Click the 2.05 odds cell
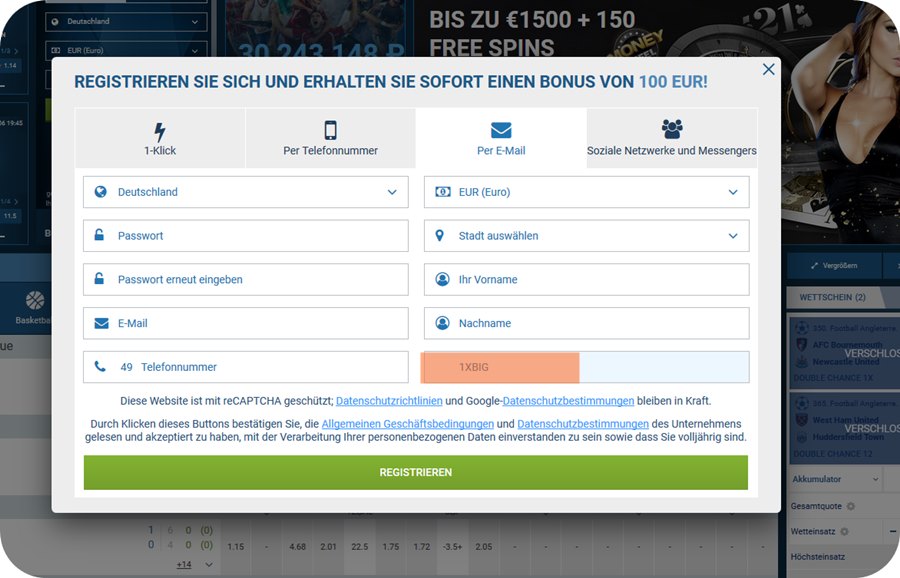Screen dimensions: 900x578 coord(483,546)
